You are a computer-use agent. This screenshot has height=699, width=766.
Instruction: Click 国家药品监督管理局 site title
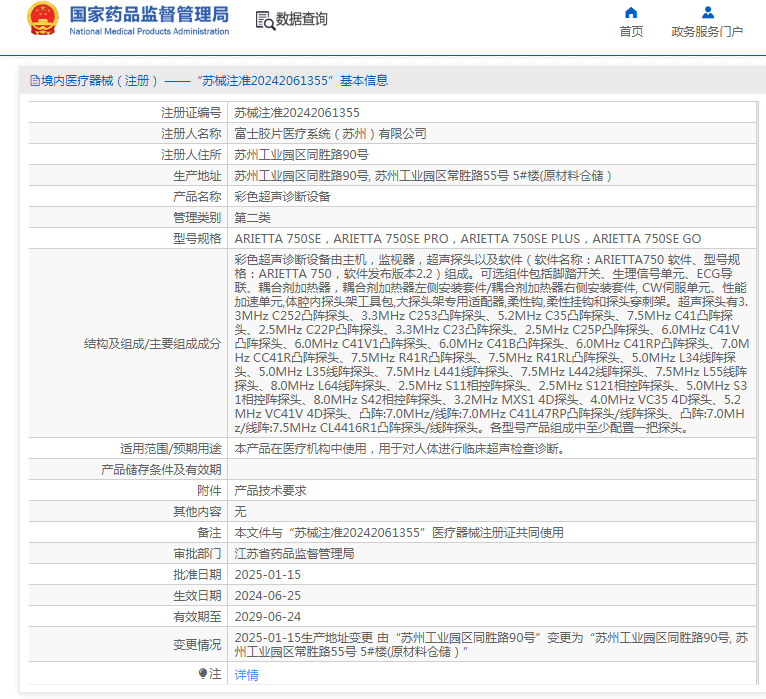[x=149, y=14]
